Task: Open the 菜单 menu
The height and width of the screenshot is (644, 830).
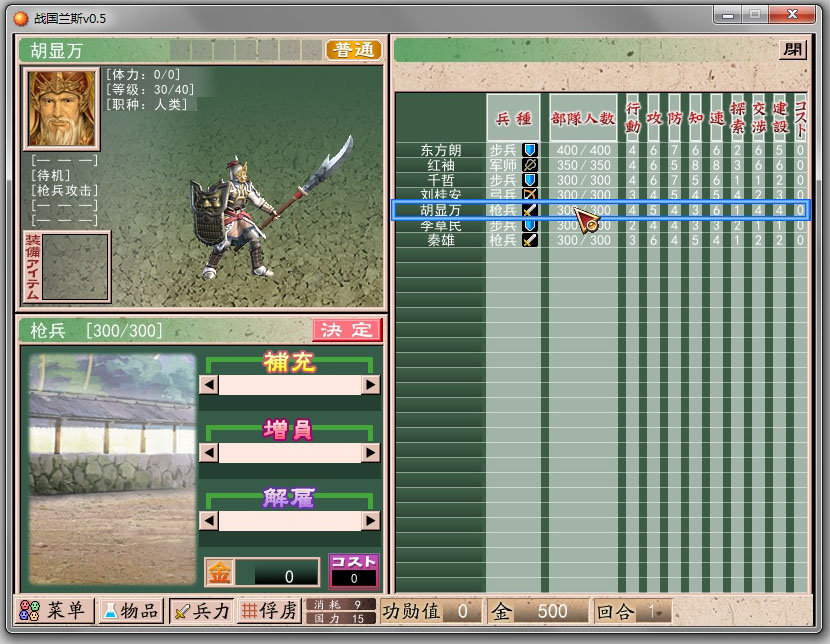Action: click(x=55, y=611)
